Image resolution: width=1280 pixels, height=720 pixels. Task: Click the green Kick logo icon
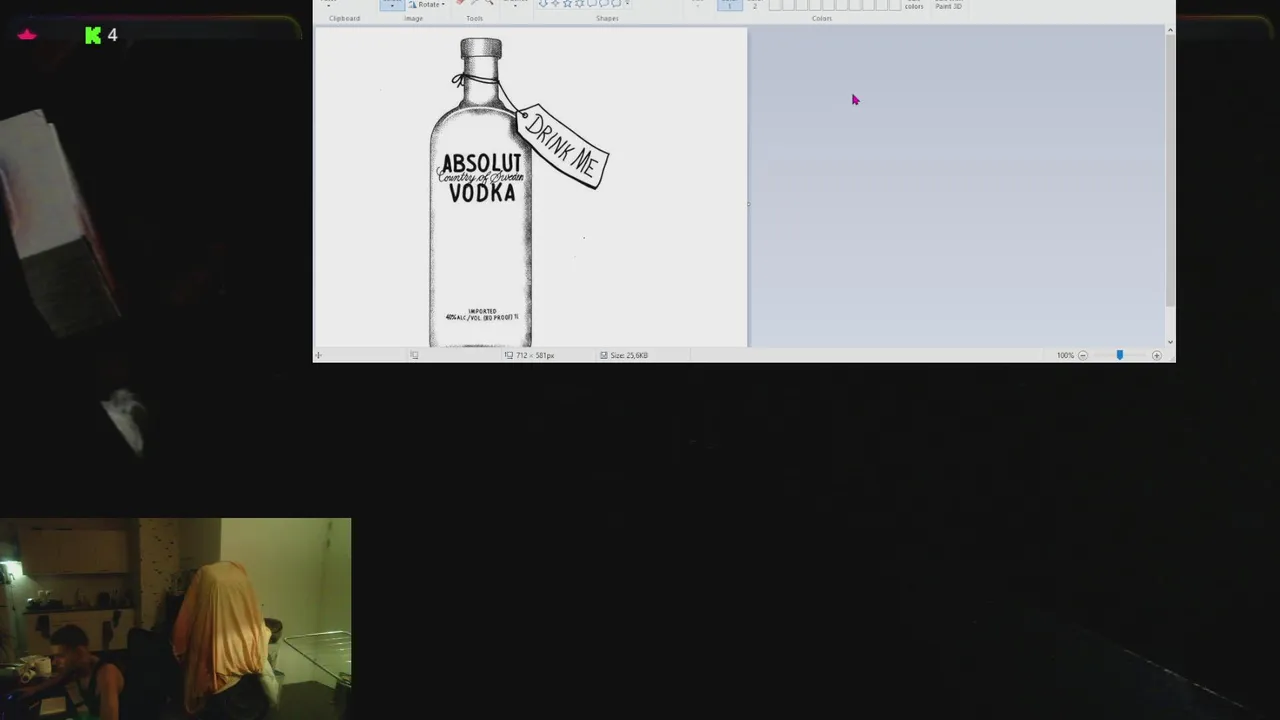click(93, 35)
